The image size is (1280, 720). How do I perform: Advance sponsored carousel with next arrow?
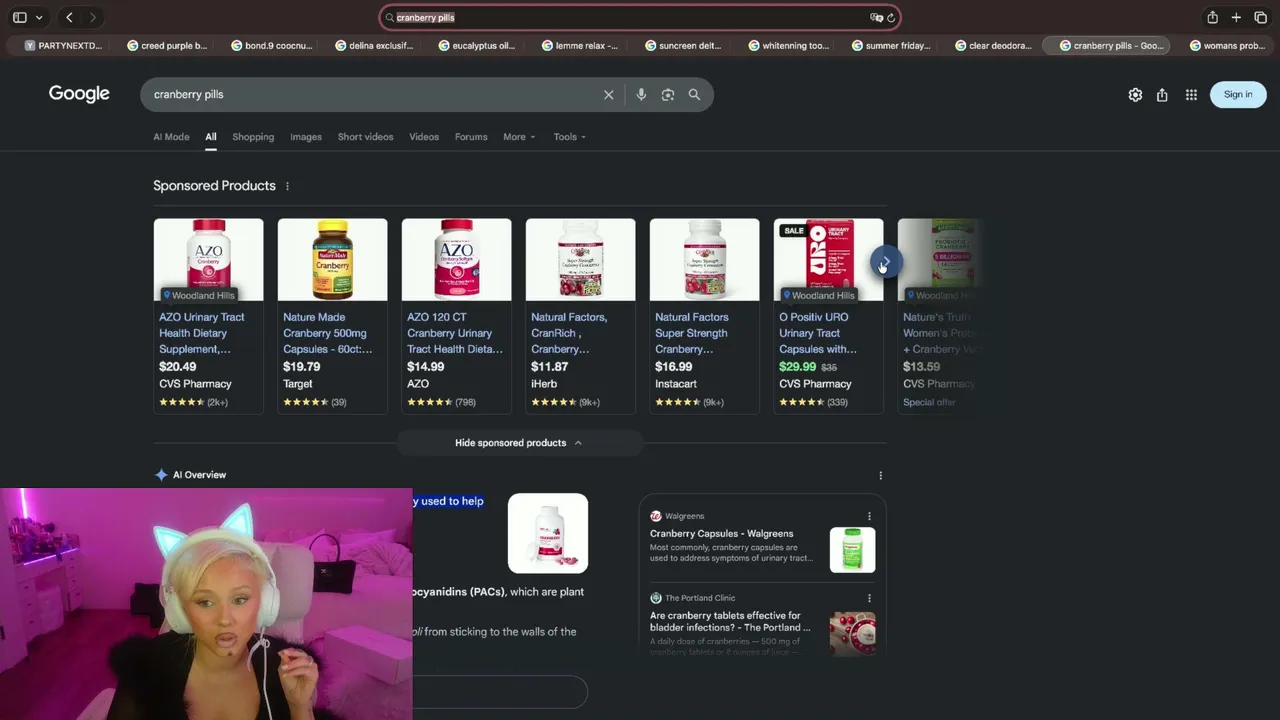tap(884, 263)
